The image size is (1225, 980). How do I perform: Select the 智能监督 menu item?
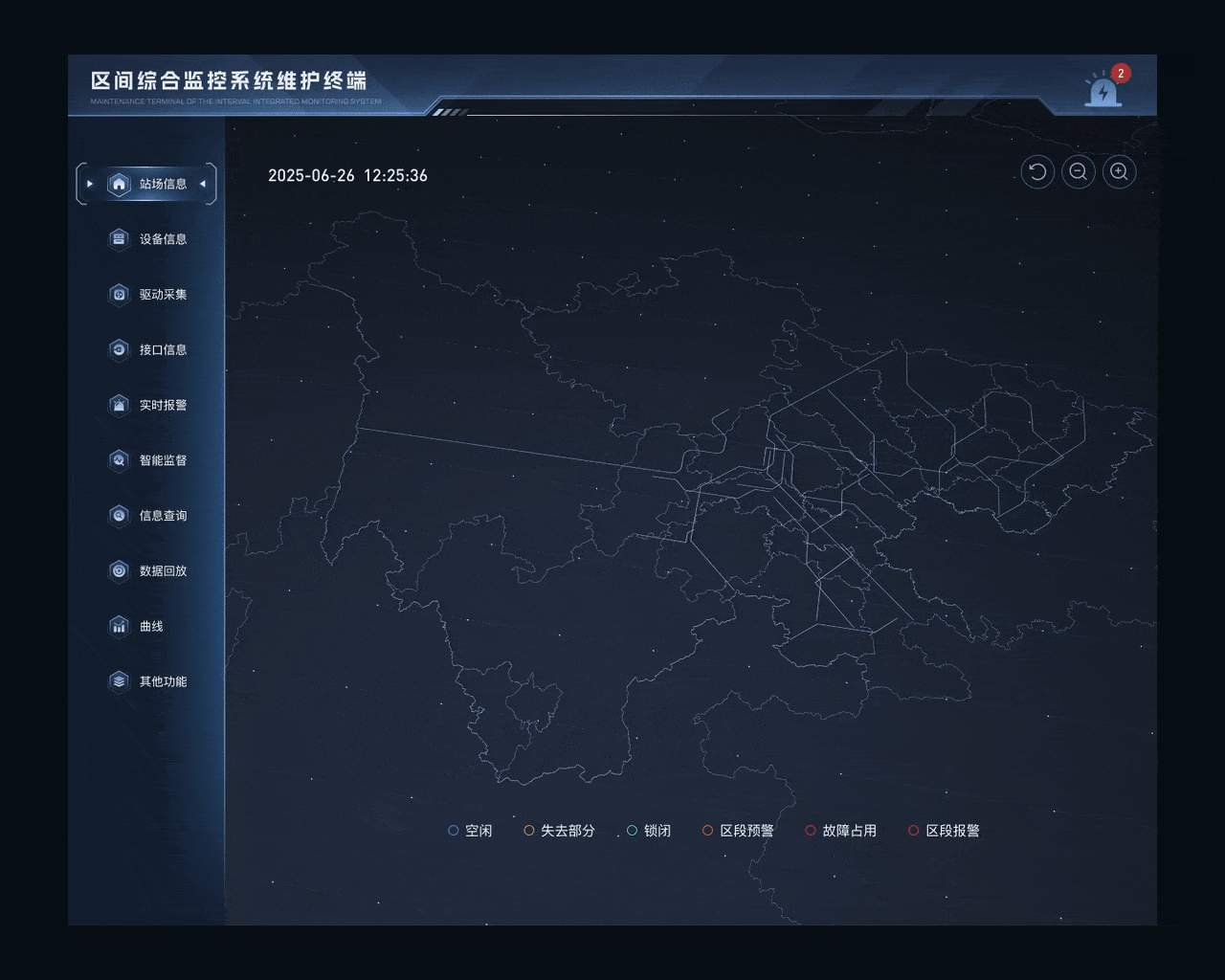(x=146, y=460)
